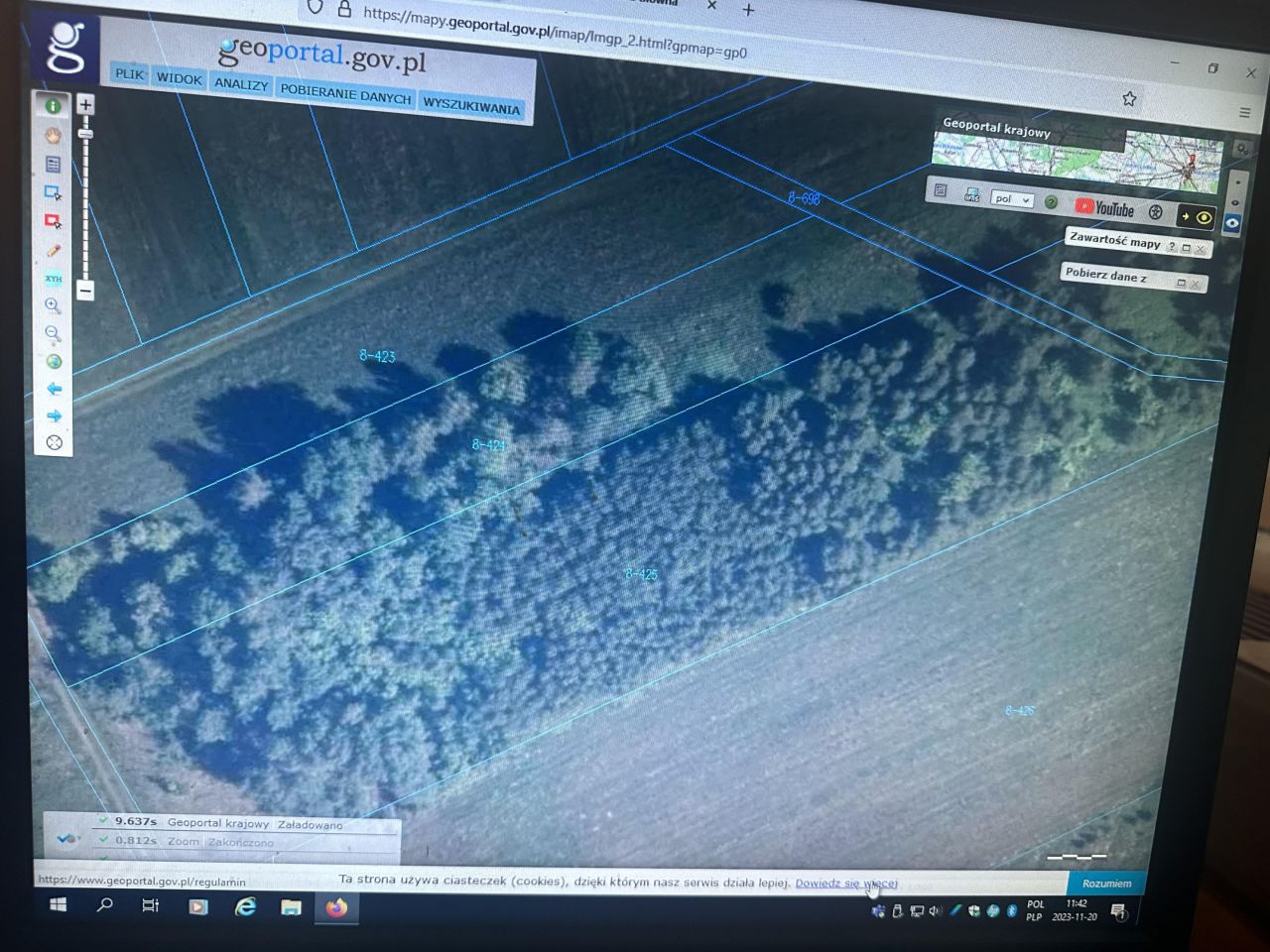Open the Firefox hamburger menu

[x=1245, y=112]
